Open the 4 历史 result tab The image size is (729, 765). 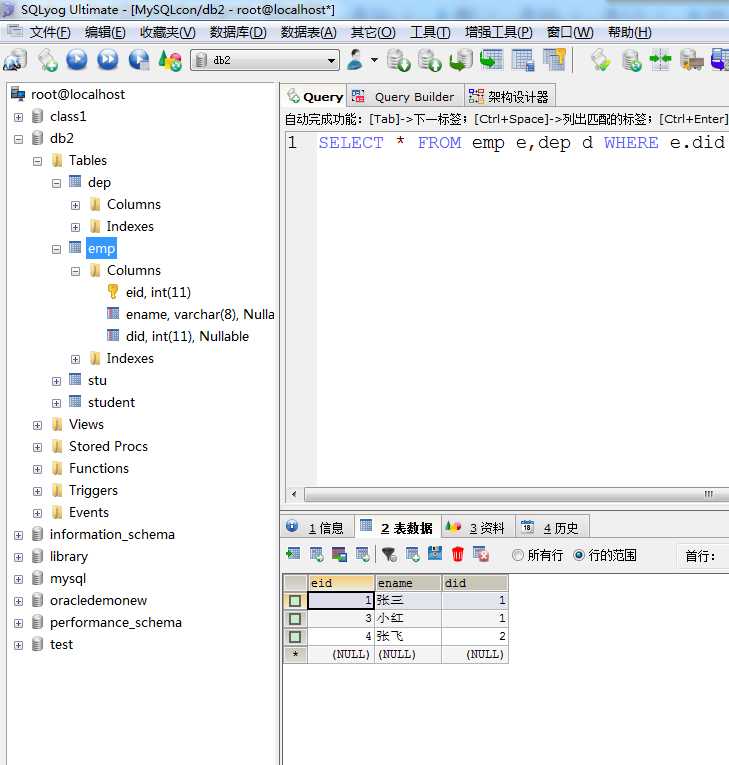pos(552,527)
